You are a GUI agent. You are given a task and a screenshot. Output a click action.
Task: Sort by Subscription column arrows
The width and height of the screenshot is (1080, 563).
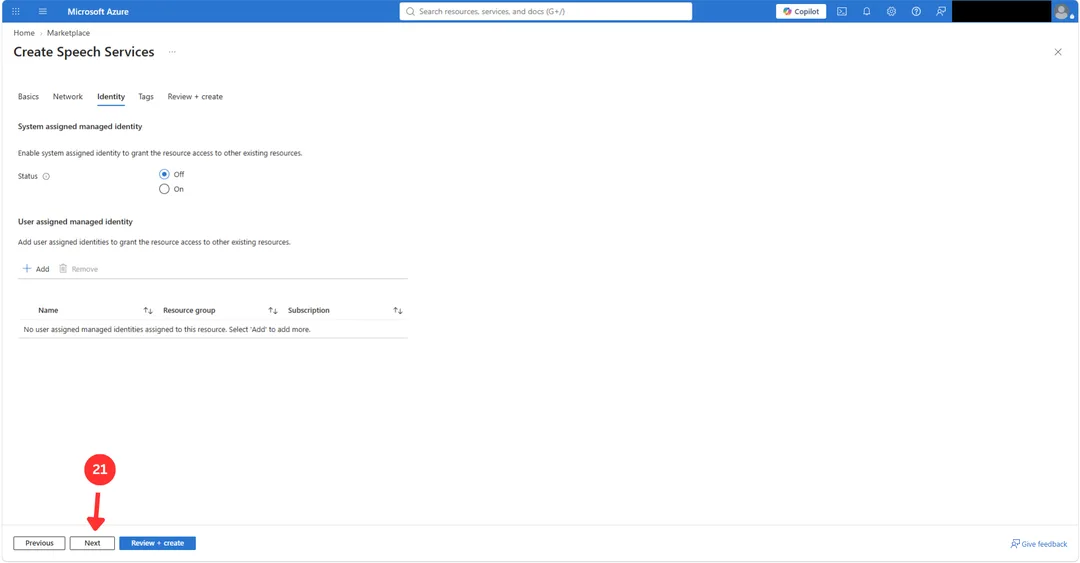pos(397,311)
